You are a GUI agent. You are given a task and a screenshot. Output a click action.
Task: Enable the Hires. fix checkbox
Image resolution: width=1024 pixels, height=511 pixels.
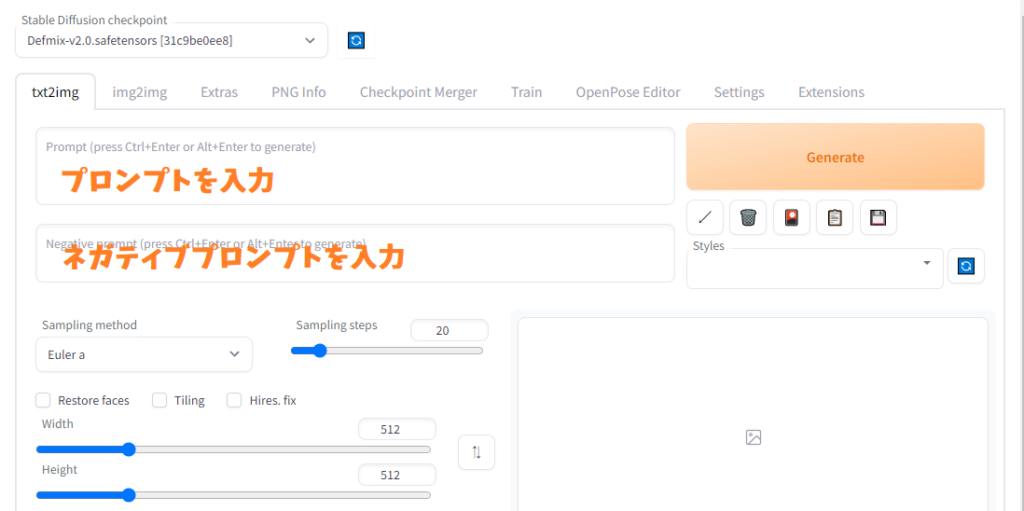click(x=234, y=400)
